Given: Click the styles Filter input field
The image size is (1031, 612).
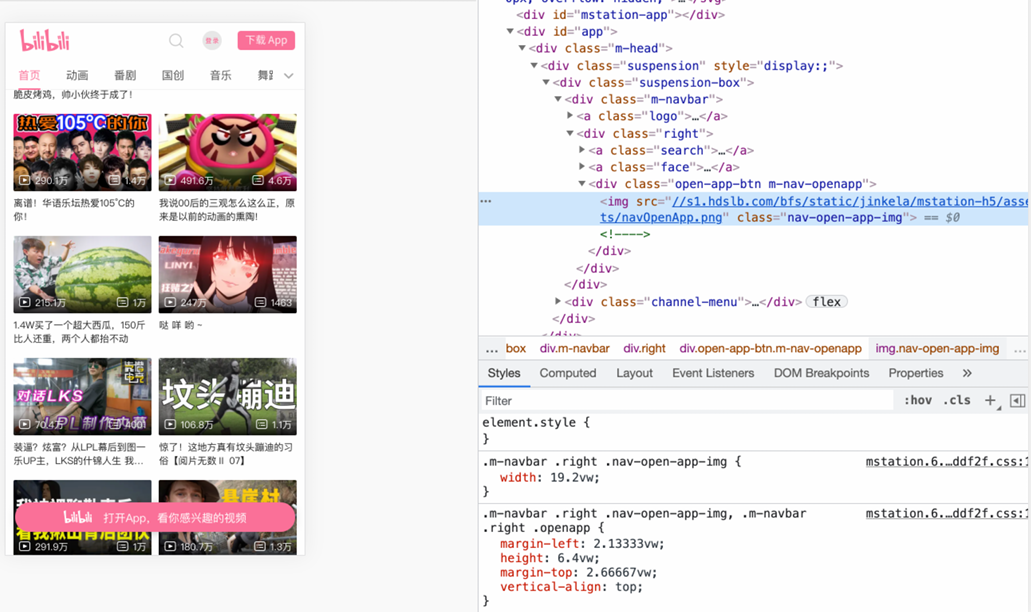Looking at the screenshot, I should [x=687, y=400].
